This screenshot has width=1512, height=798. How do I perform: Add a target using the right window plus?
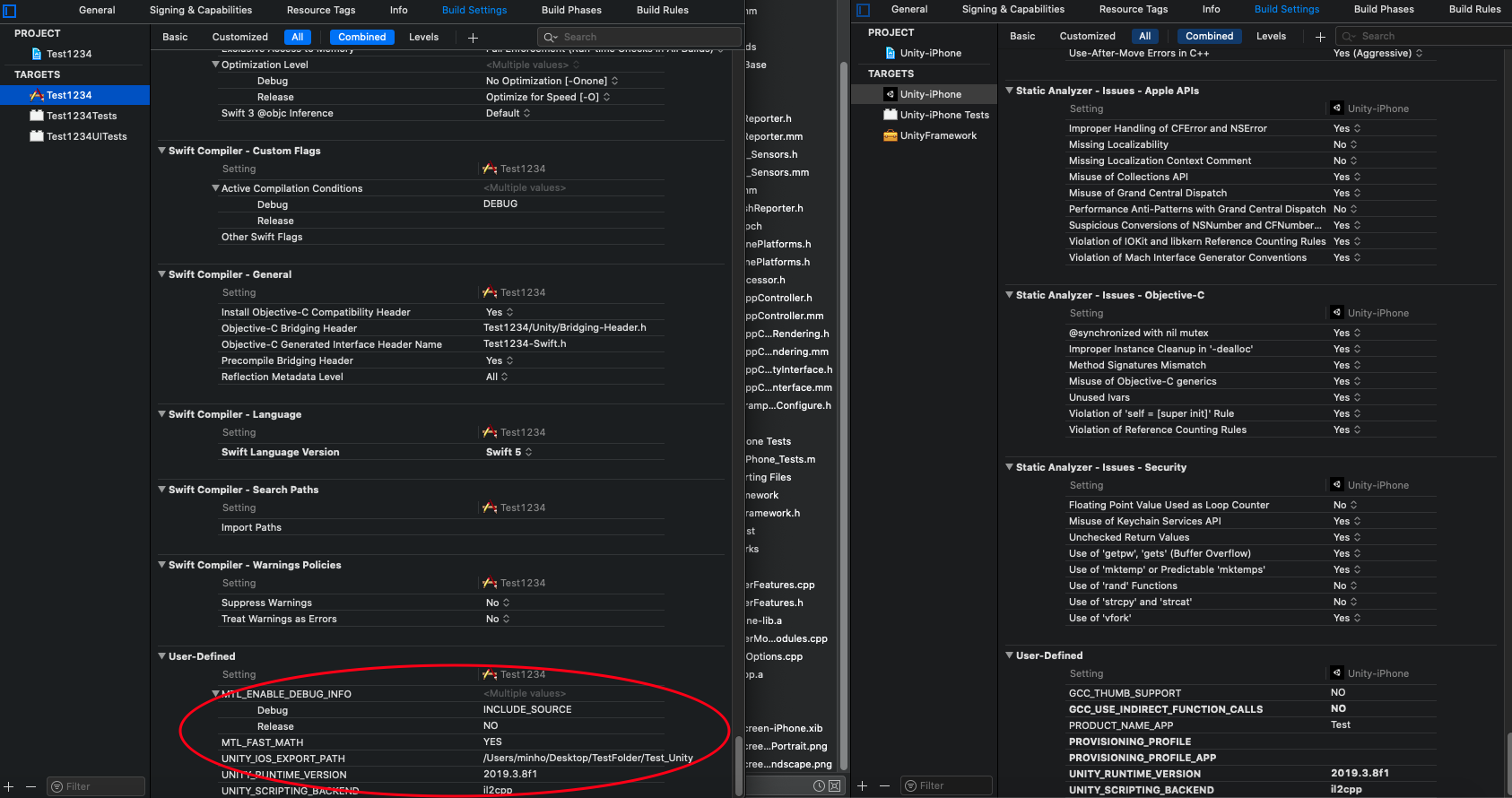click(863, 785)
